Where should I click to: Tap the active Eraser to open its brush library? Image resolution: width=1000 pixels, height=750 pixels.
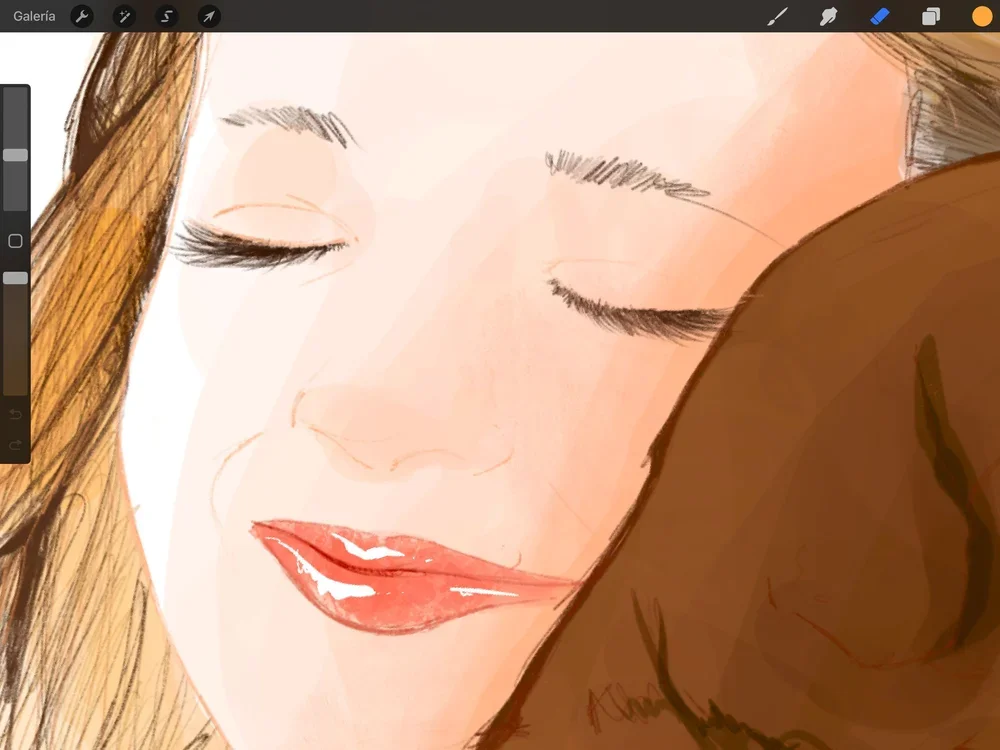point(879,15)
